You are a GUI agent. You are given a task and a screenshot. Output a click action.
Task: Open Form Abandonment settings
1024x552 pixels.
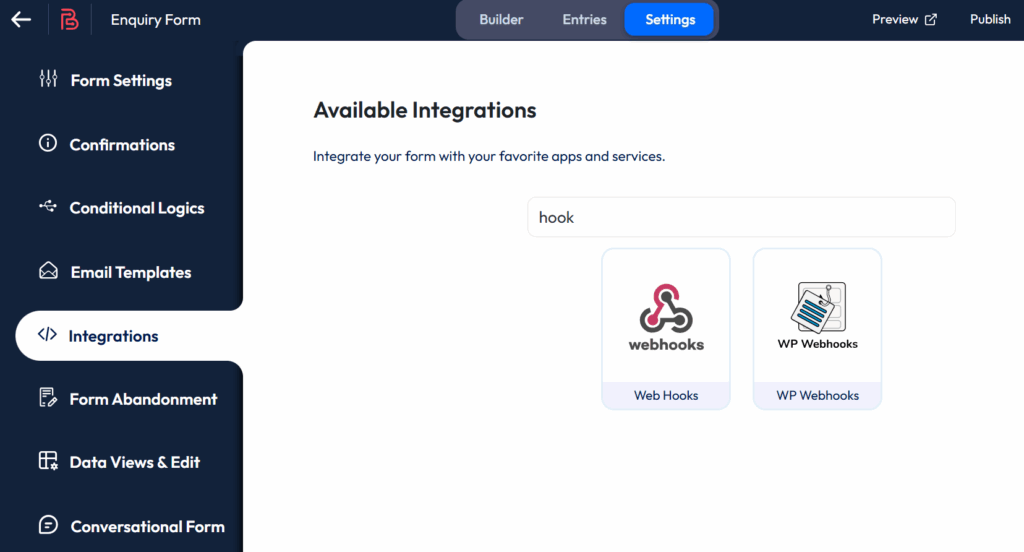point(143,398)
